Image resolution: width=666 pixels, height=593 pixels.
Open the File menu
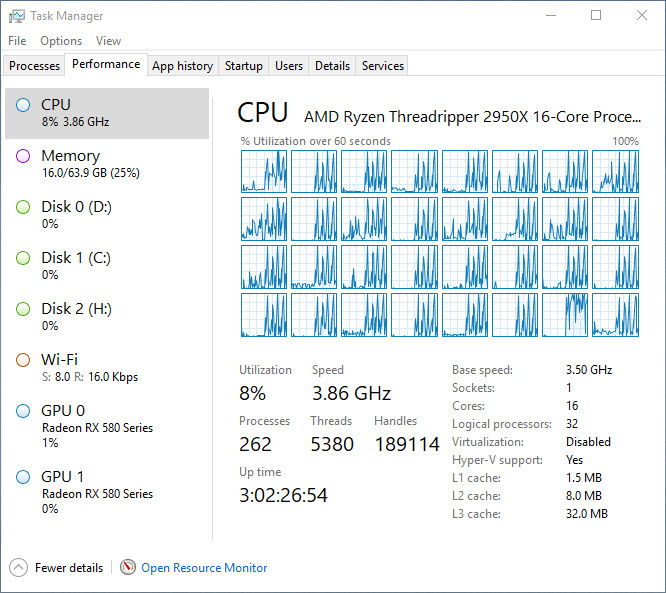point(17,41)
